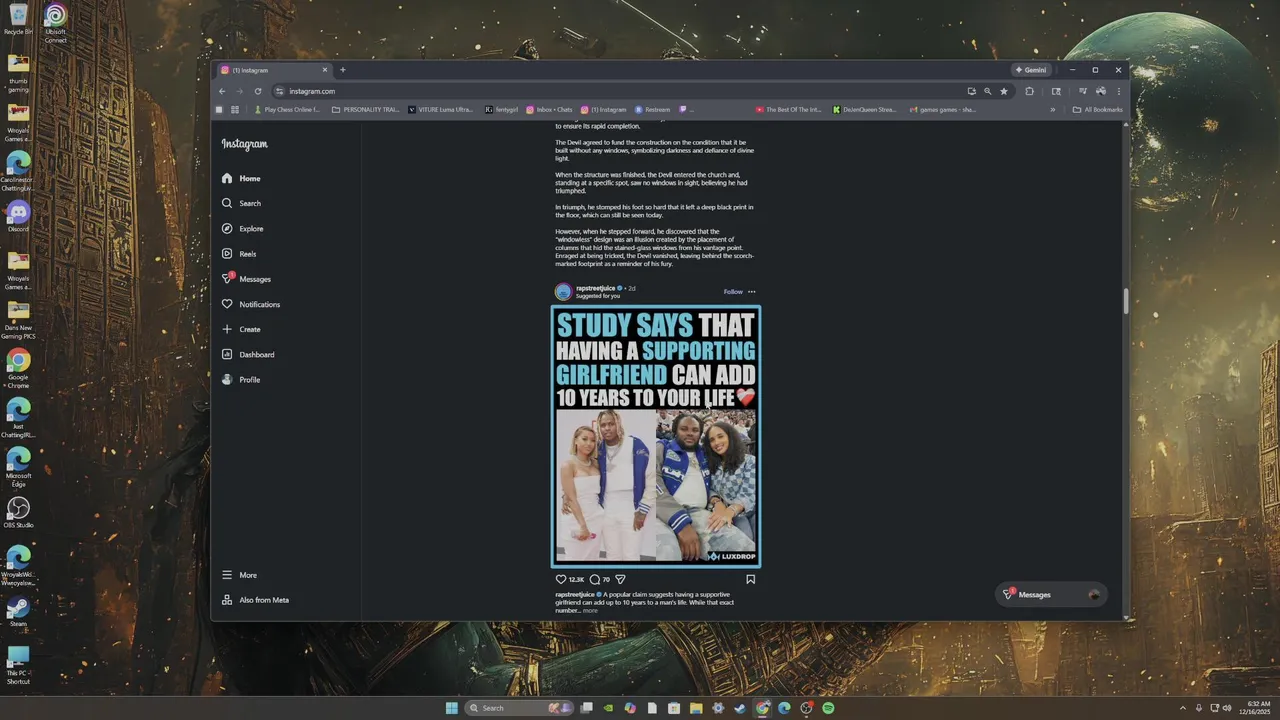The height and width of the screenshot is (720, 1280).
Task: Go back in the Chrome browser
Action: (224, 91)
